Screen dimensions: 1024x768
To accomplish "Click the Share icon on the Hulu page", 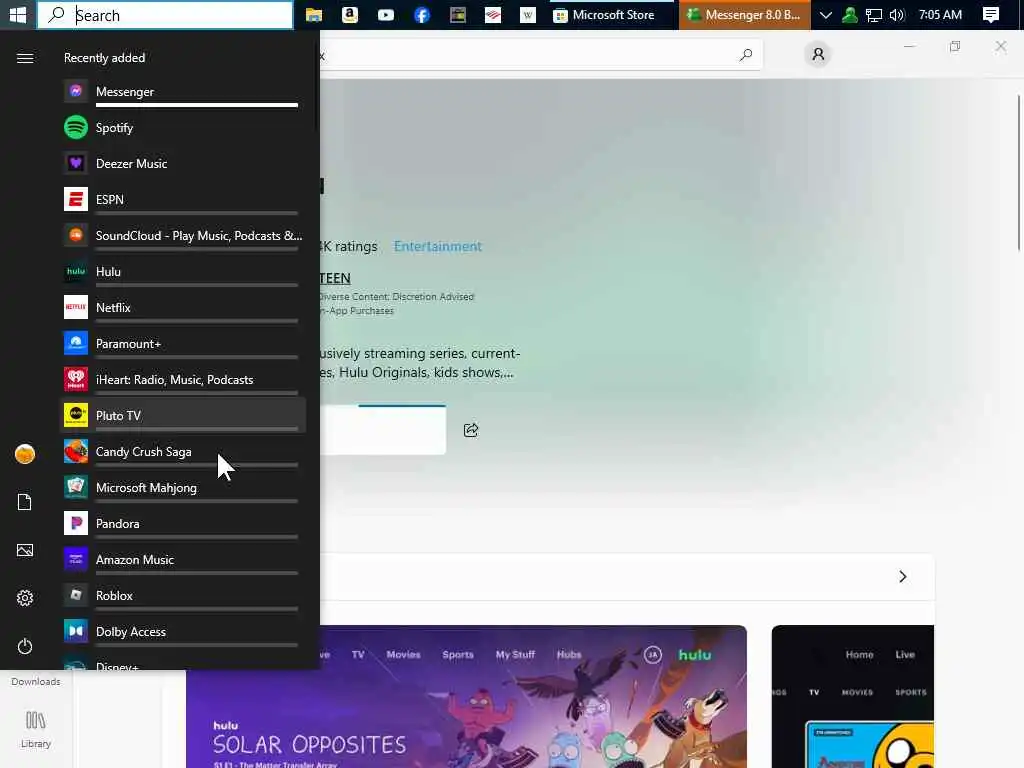I will click(471, 430).
